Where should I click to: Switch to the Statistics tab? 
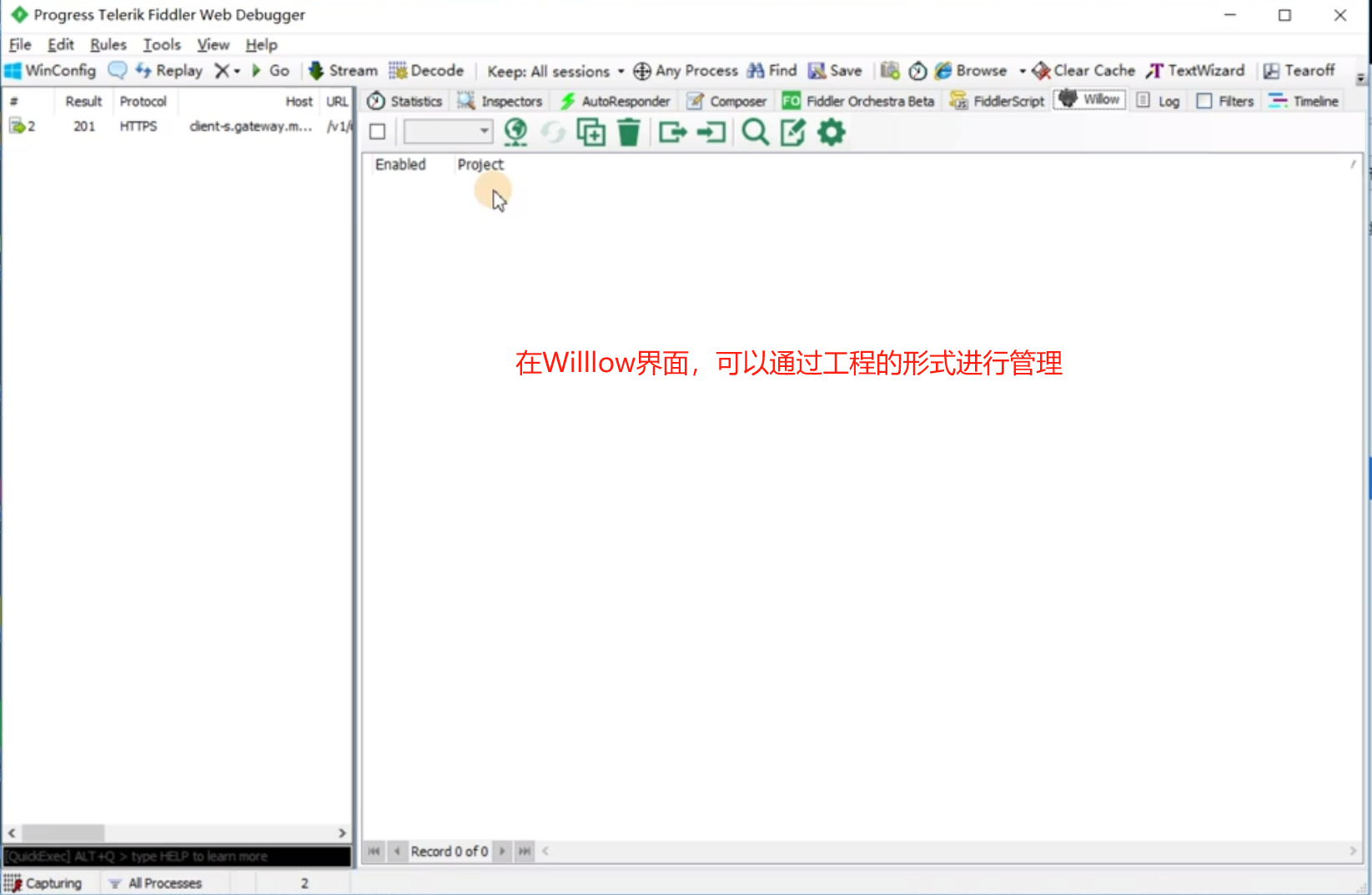[405, 101]
